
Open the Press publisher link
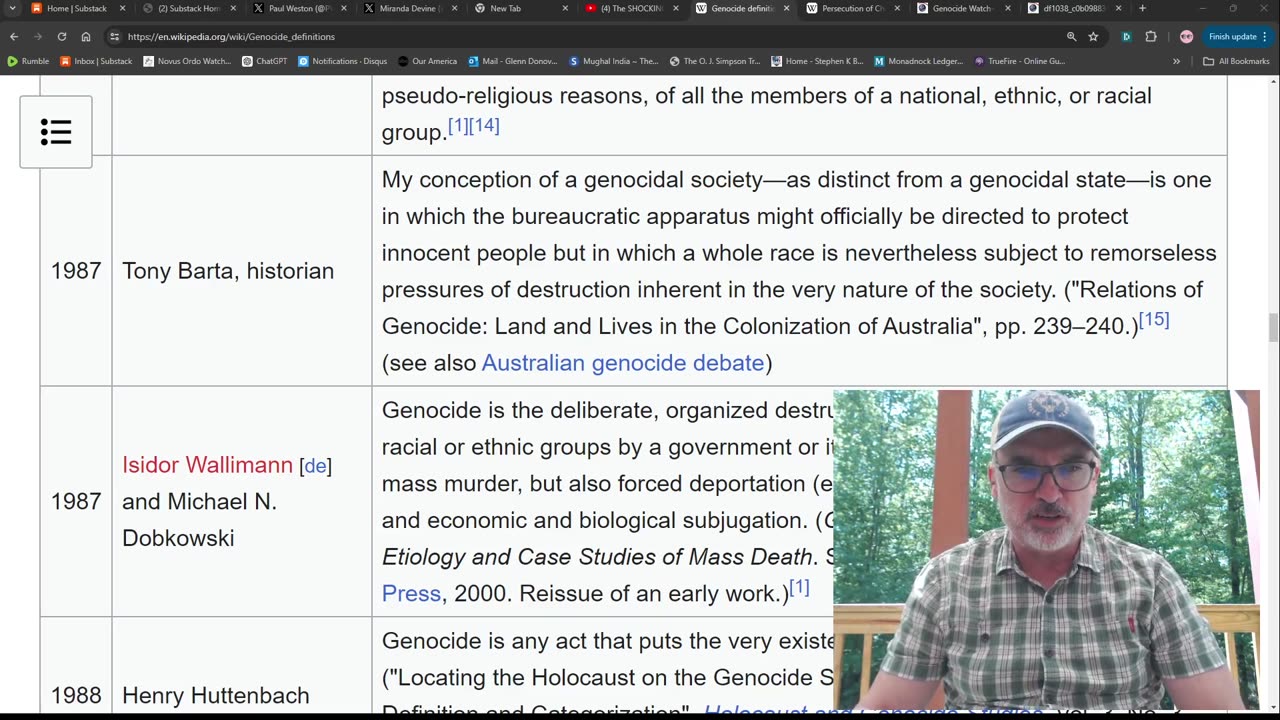pyautogui.click(x=411, y=594)
